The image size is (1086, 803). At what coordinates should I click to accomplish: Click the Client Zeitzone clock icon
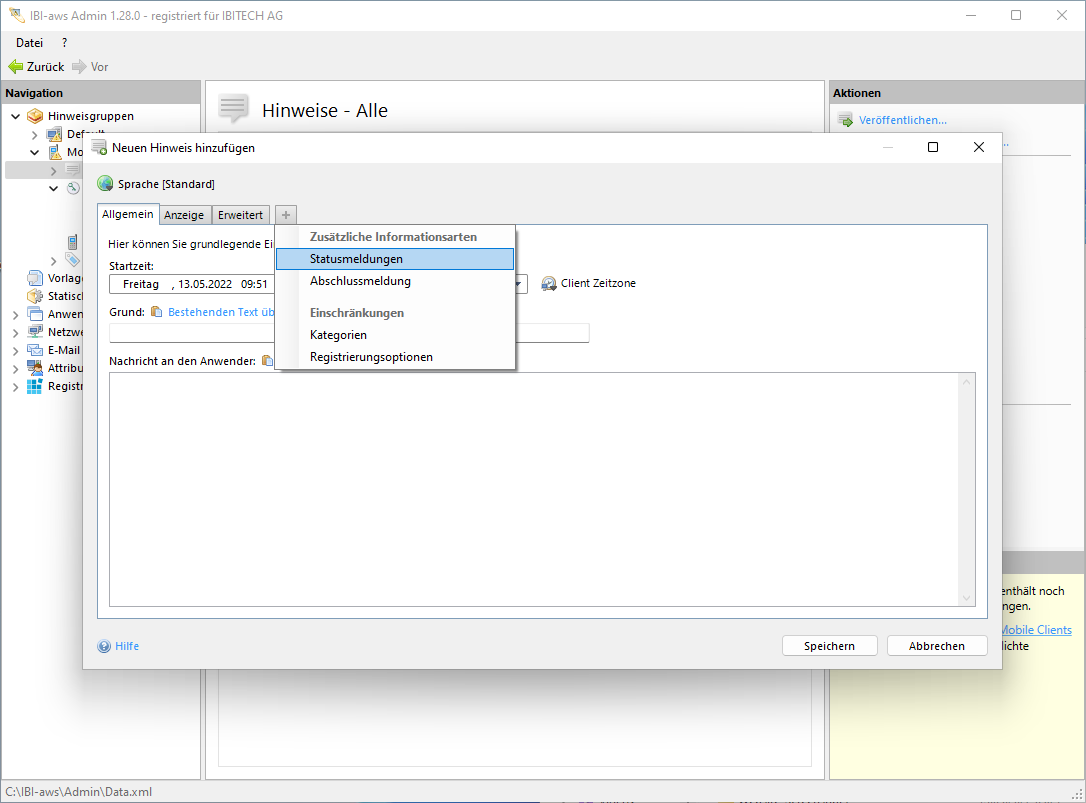point(549,284)
